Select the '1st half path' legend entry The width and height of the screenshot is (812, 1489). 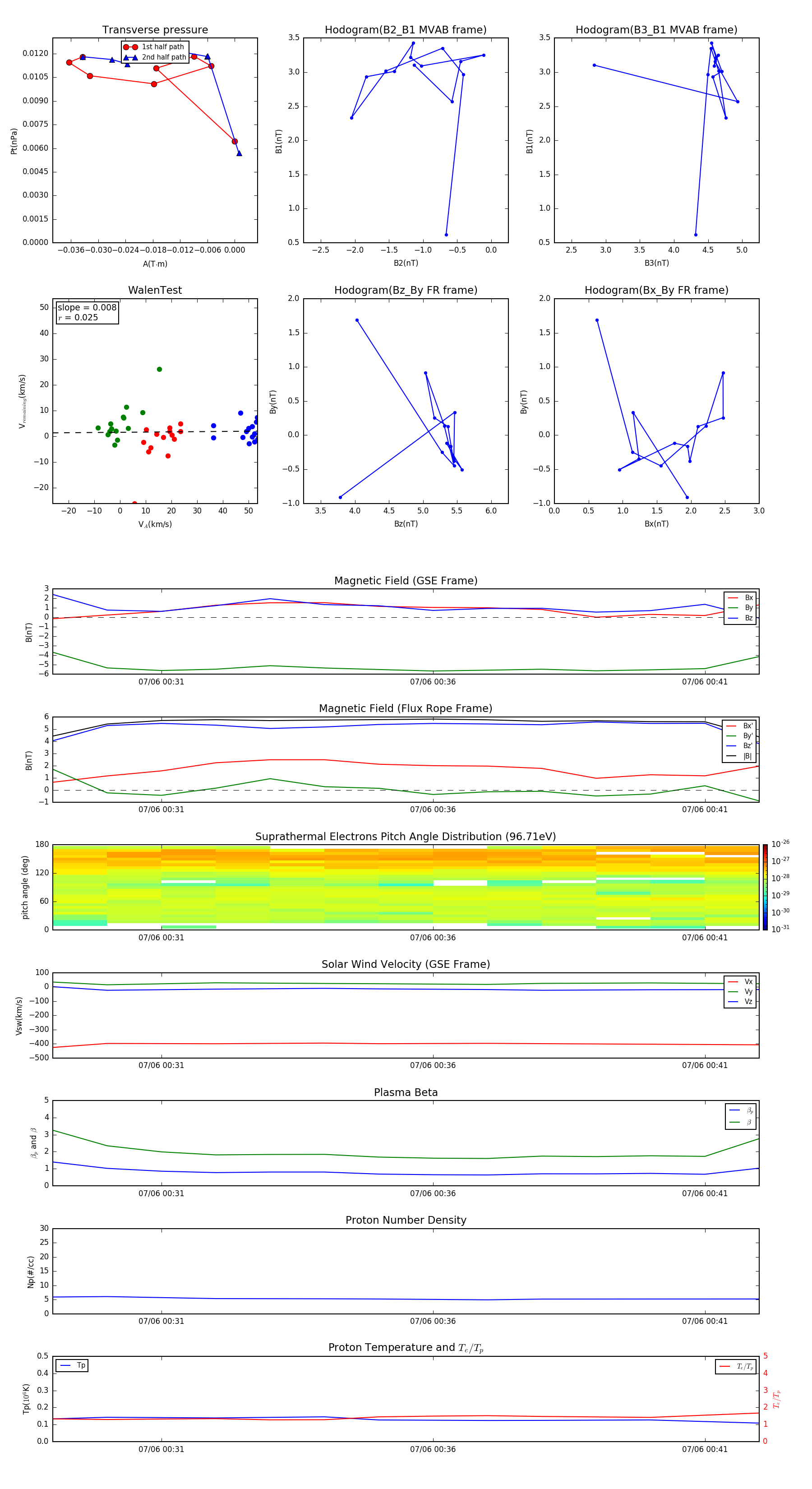tap(154, 47)
